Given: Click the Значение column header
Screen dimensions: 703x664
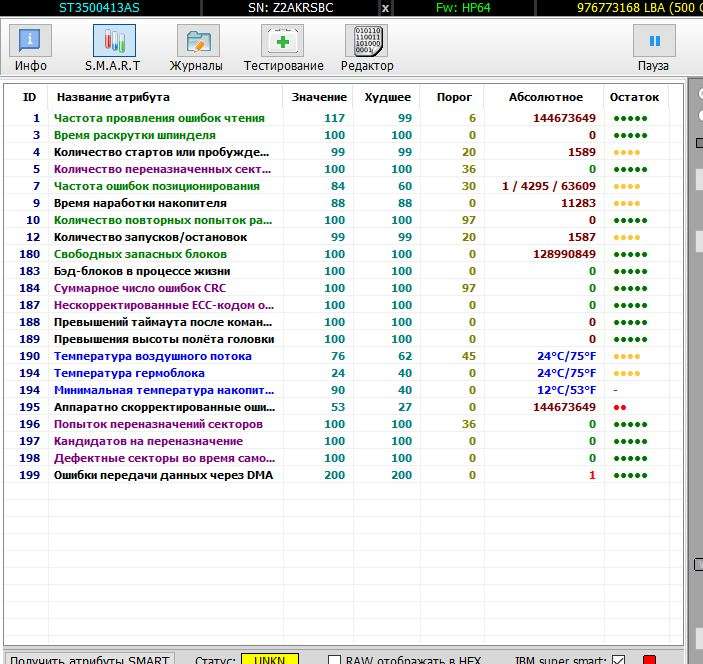Looking at the screenshot, I should coord(319,97).
